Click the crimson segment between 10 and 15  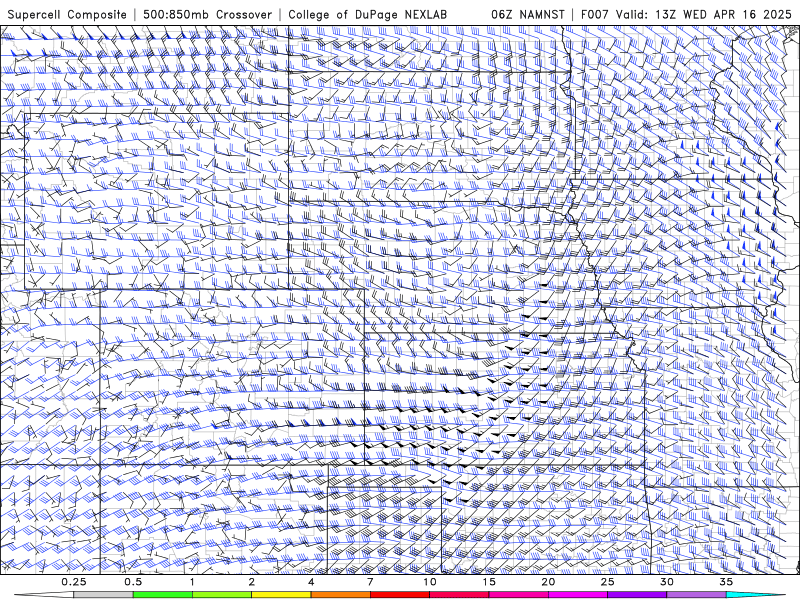pos(459,595)
